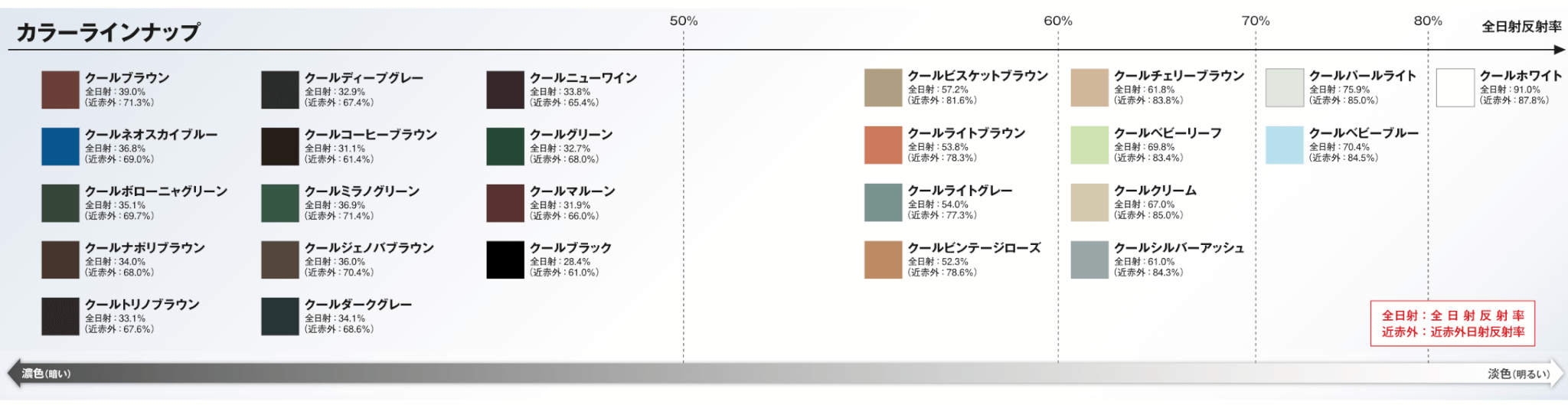Choose the クールホワイト white swatch
Screen dimensions: 1568x405
(x=1455, y=87)
